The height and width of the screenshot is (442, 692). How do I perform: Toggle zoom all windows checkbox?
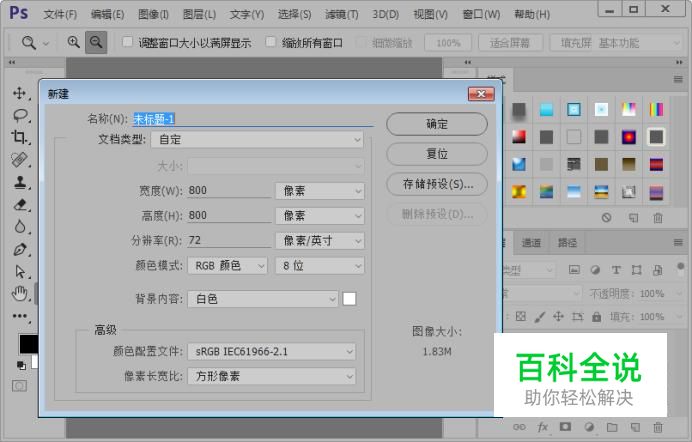[x=271, y=42]
